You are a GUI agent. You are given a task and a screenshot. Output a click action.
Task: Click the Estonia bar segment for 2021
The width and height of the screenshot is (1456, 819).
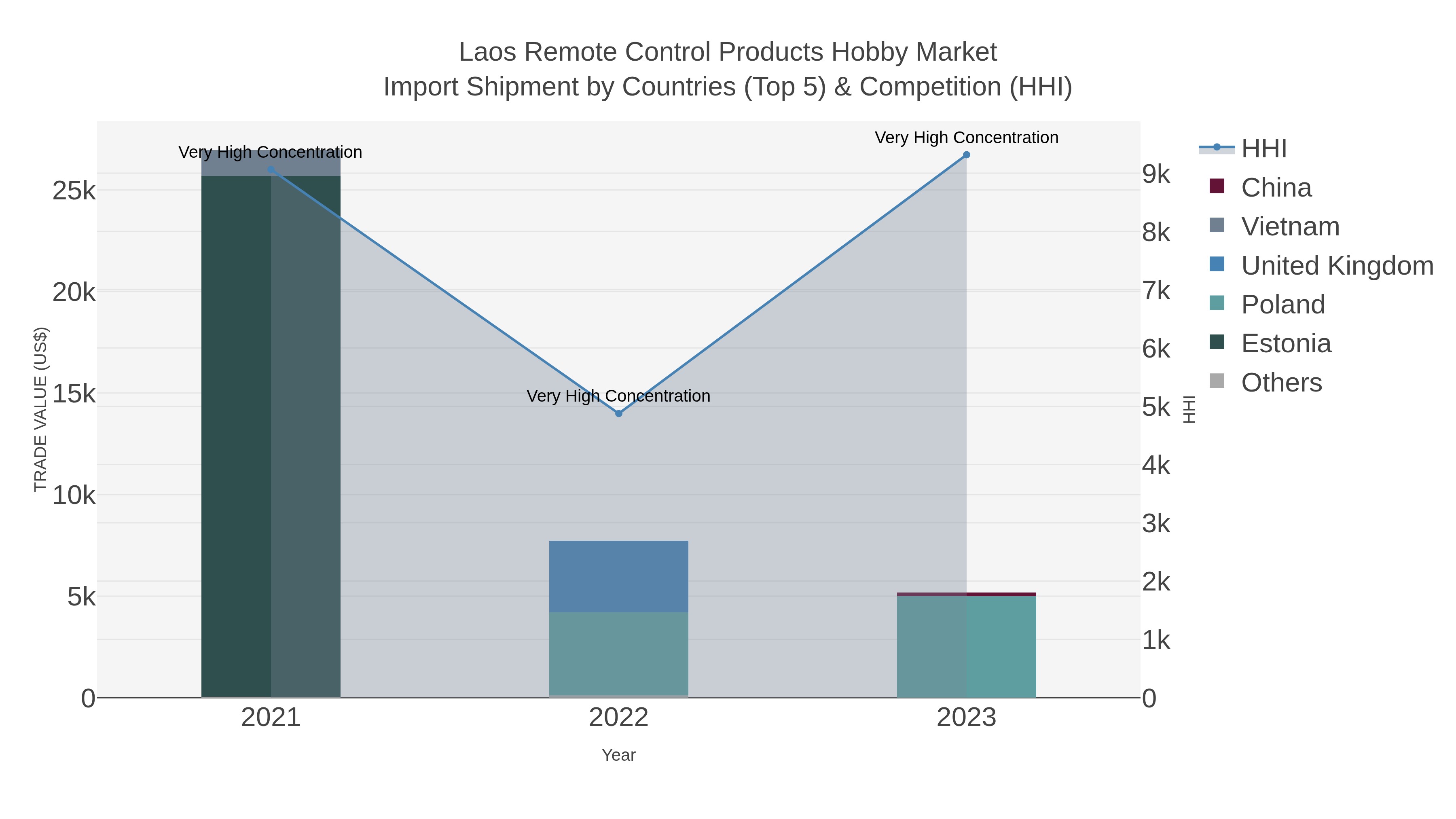271,436
